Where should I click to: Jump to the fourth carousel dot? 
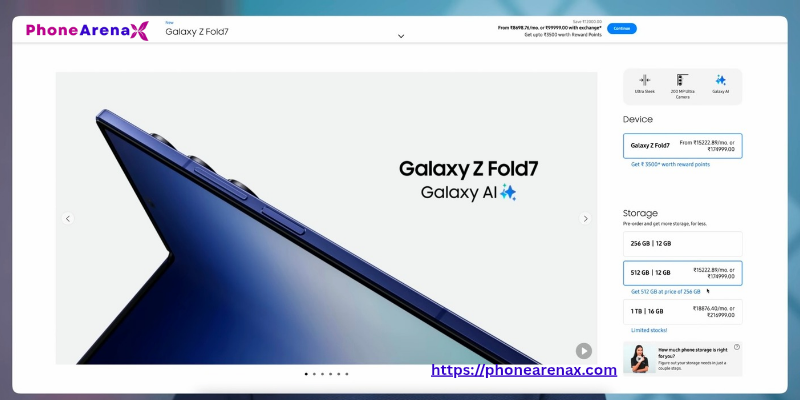331,374
